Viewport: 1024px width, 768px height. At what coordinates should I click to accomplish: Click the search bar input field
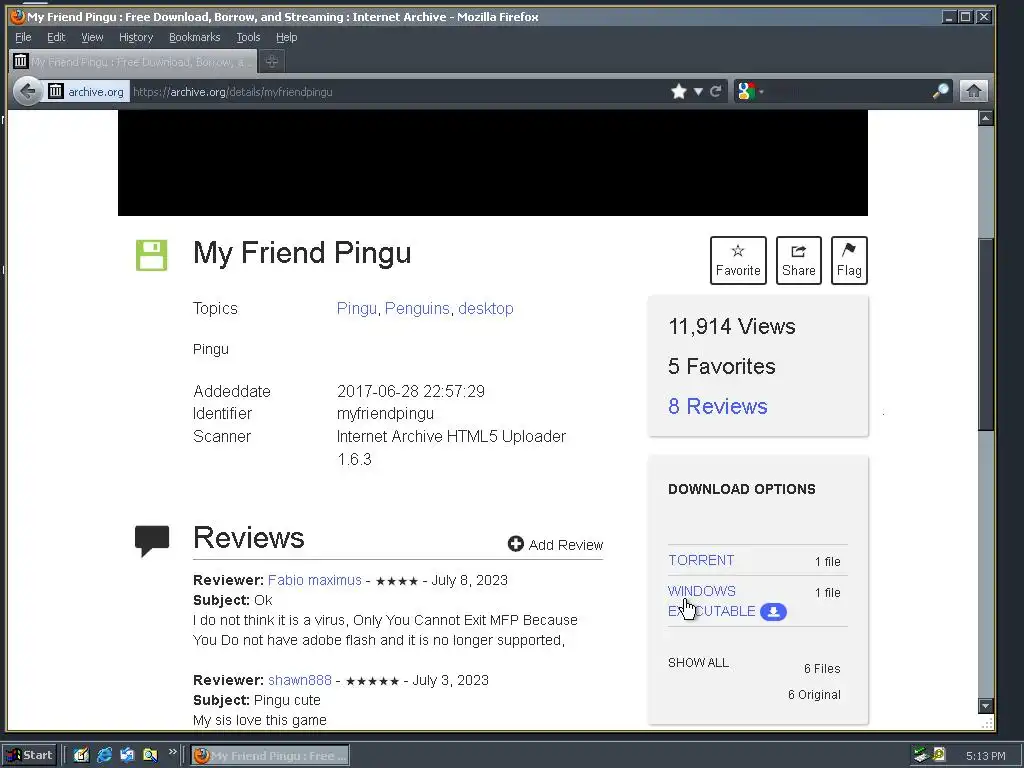[x=849, y=91]
